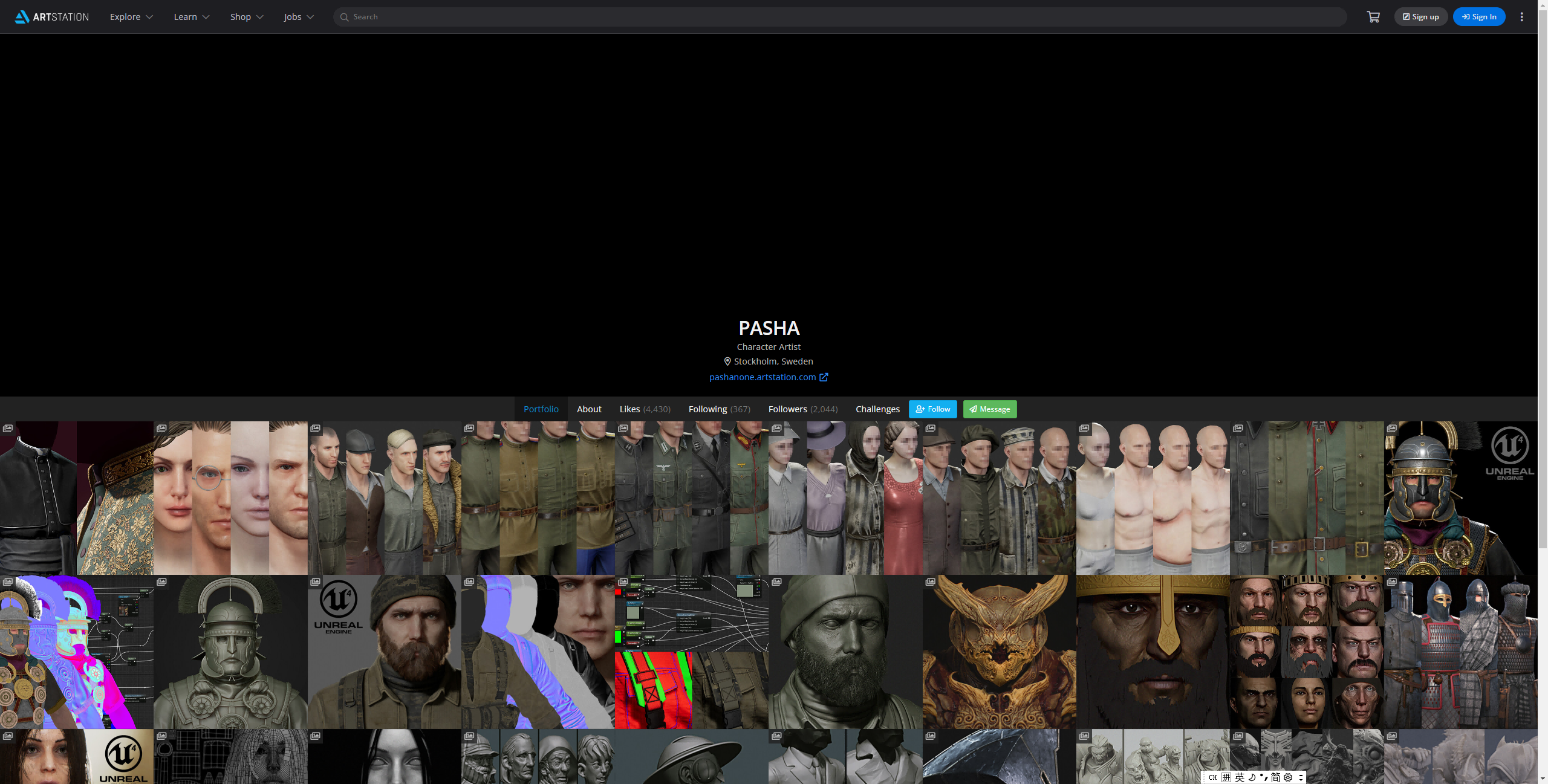Open the golden horned mask artwork thumbnail
Image resolution: width=1548 pixels, height=784 pixels.
point(999,653)
